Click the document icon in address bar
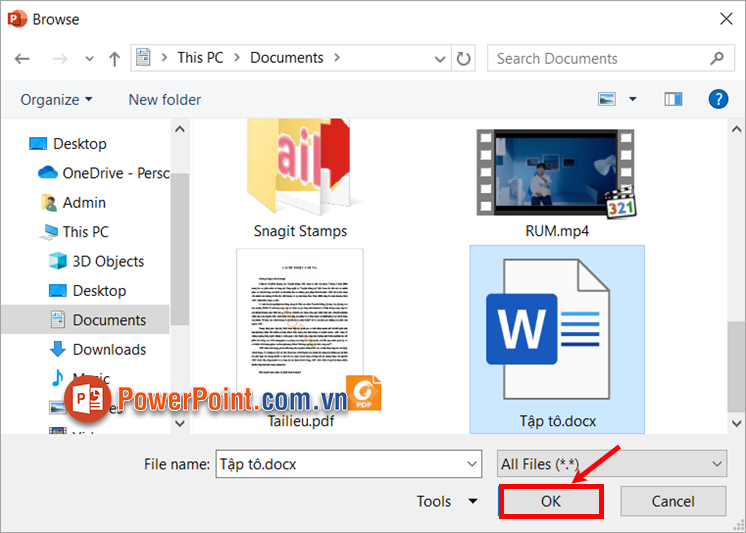Screen dimensions: 746x533 tap(143, 58)
